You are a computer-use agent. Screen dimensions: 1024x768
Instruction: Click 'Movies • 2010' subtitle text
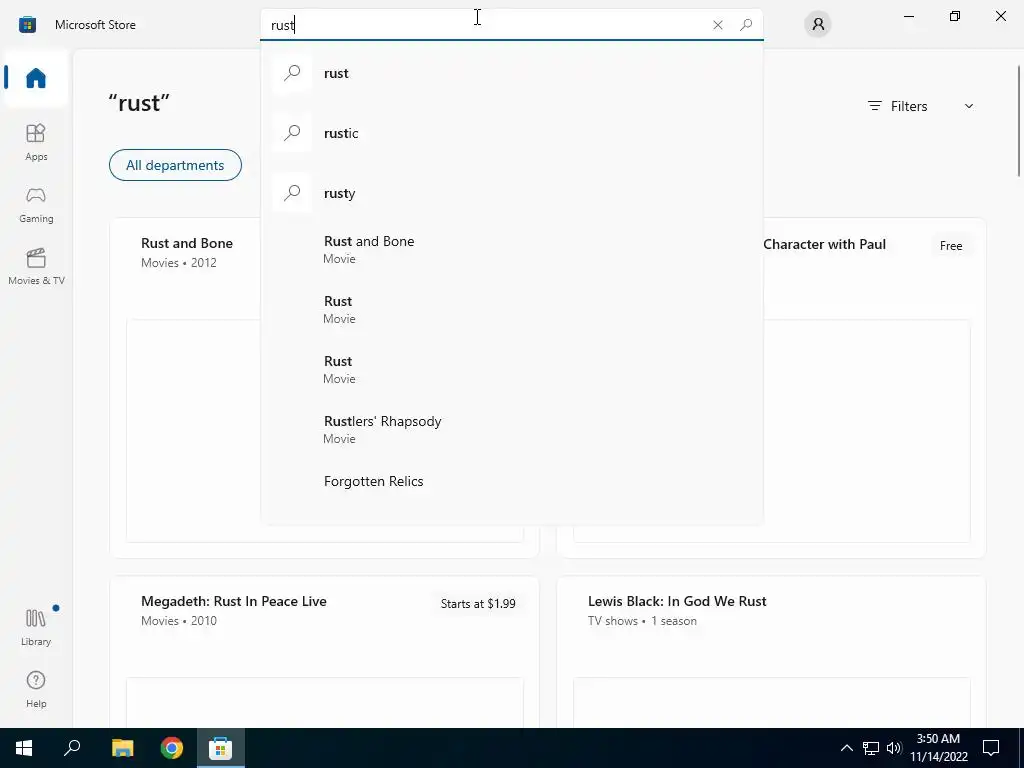[178, 620]
